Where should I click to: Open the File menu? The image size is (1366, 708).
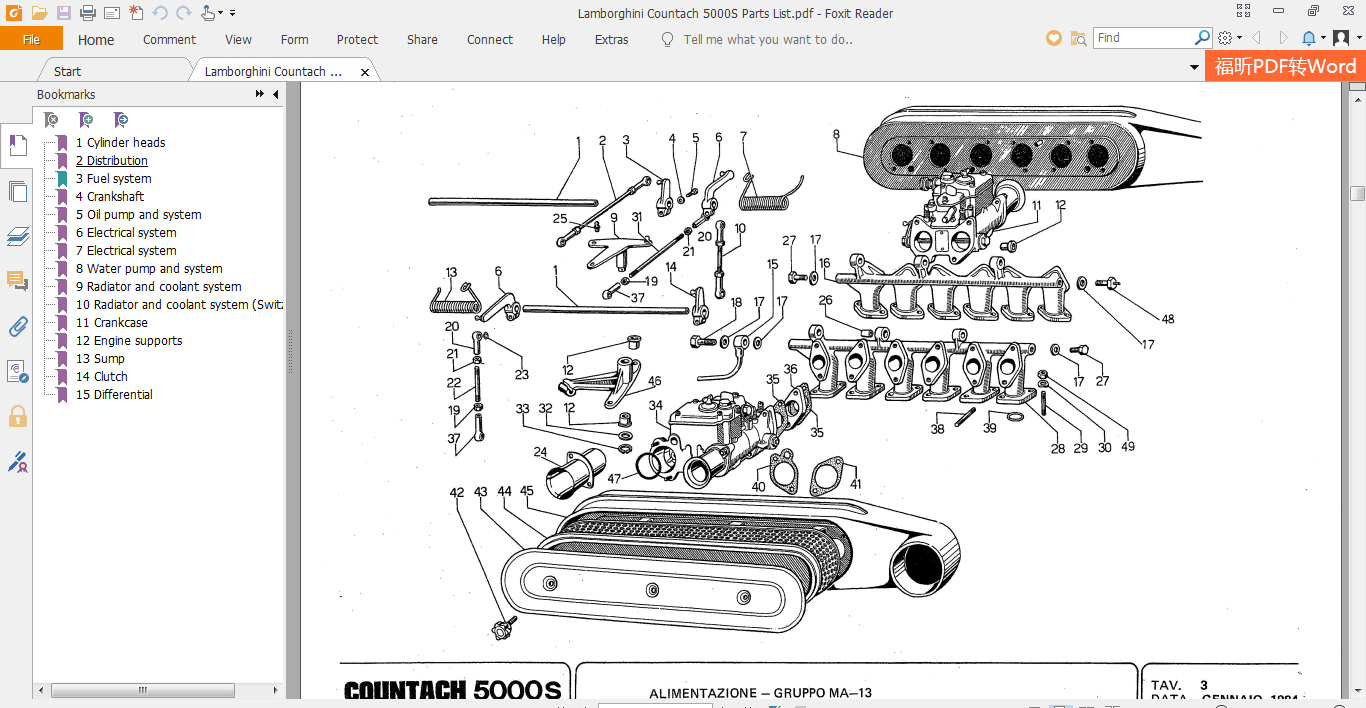coord(32,38)
